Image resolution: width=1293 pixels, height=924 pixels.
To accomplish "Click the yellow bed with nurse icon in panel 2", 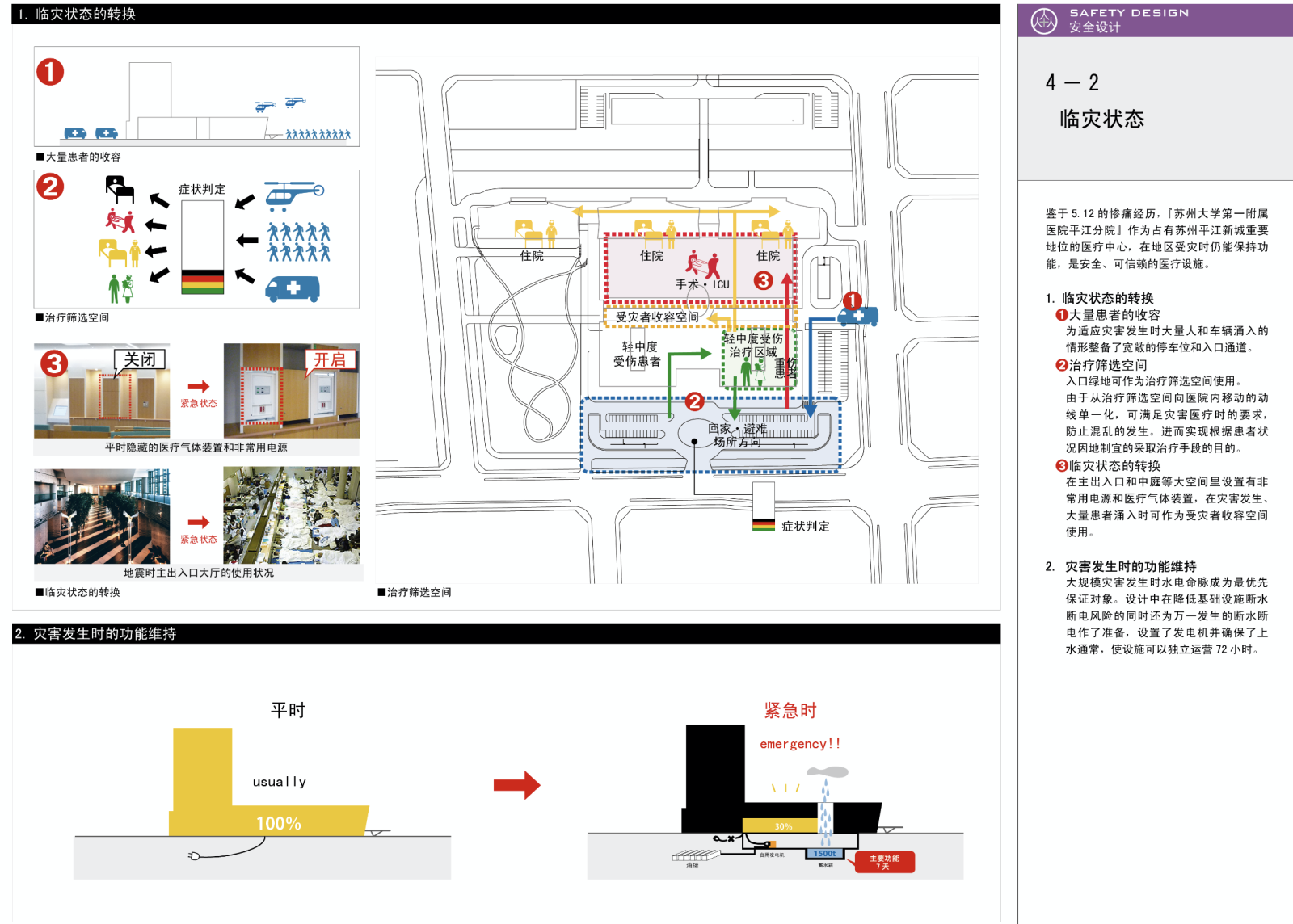I will (x=120, y=253).
